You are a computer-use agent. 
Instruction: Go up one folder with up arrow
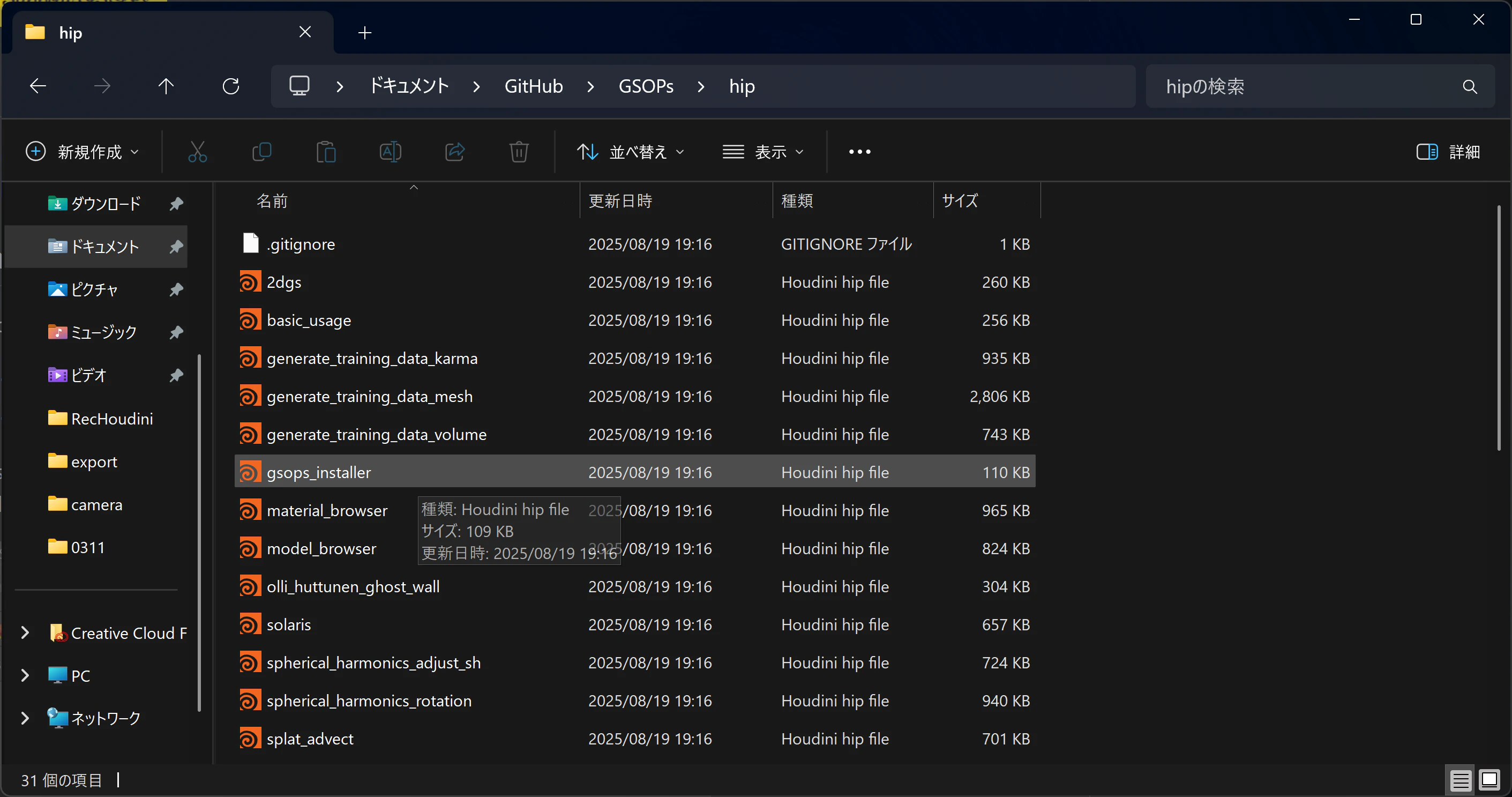(x=166, y=86)
